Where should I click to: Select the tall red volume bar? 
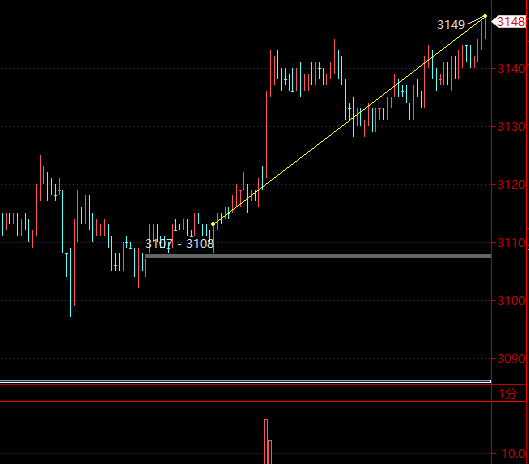266,441
